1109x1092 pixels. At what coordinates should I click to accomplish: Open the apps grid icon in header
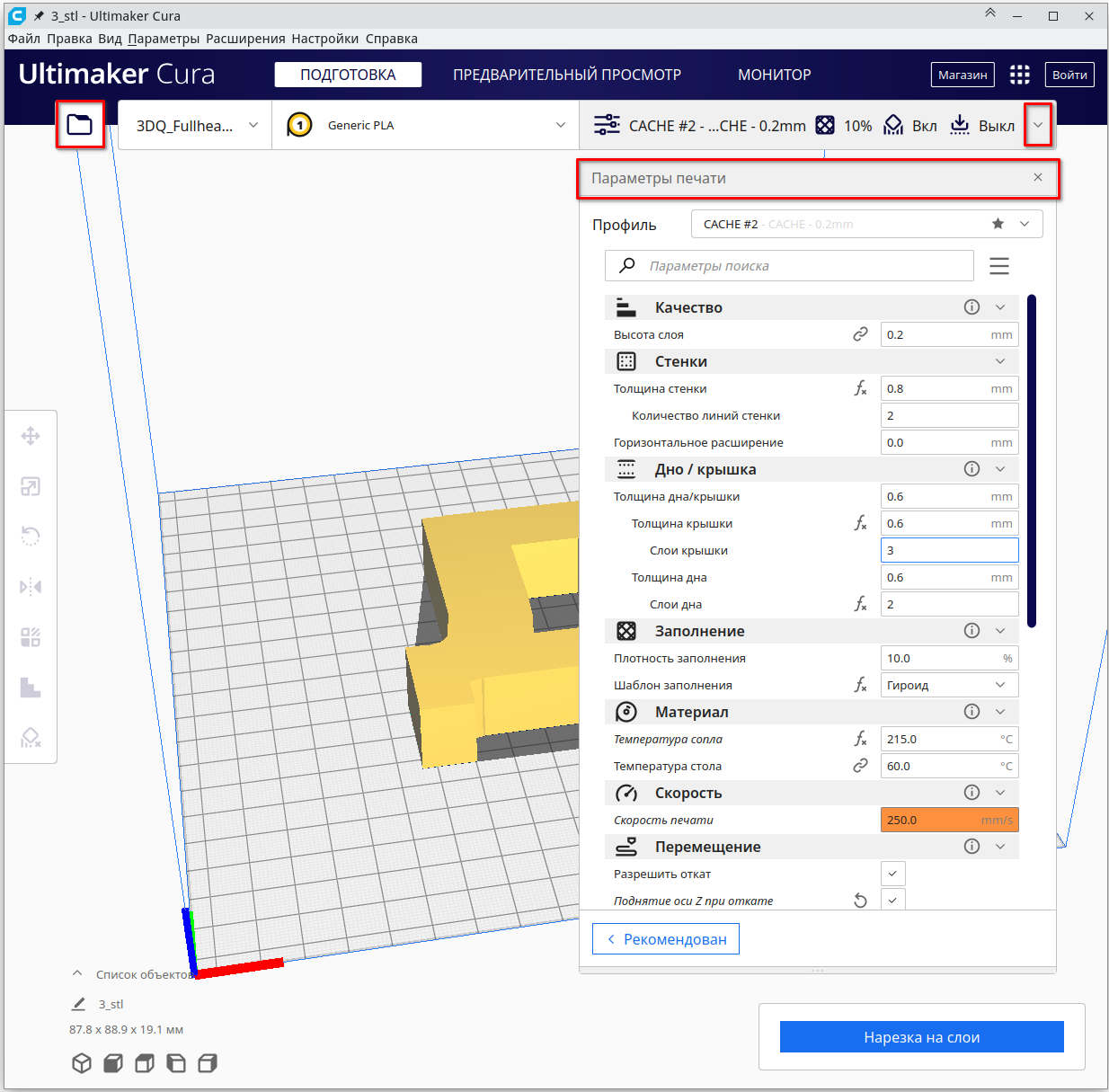tap(1019, 75)
